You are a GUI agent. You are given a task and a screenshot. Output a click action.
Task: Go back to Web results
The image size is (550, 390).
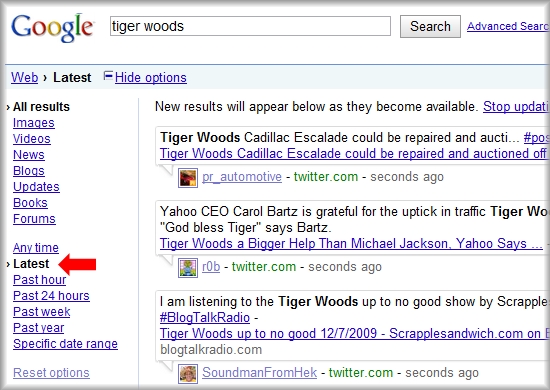click(x=25, y=77)
